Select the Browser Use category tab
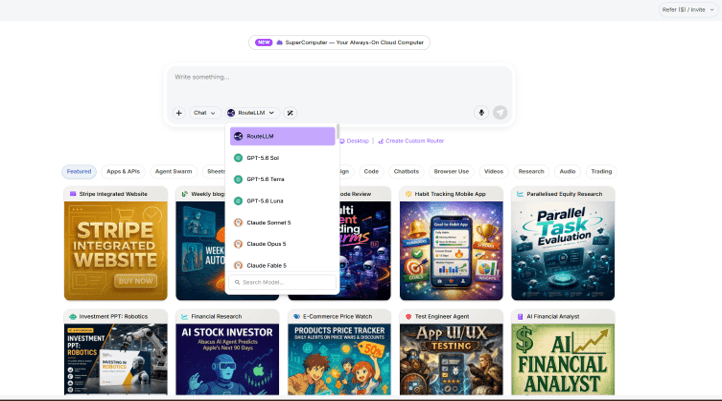The height and width of the screenshot is (401, 722). [x=451, y=171]
